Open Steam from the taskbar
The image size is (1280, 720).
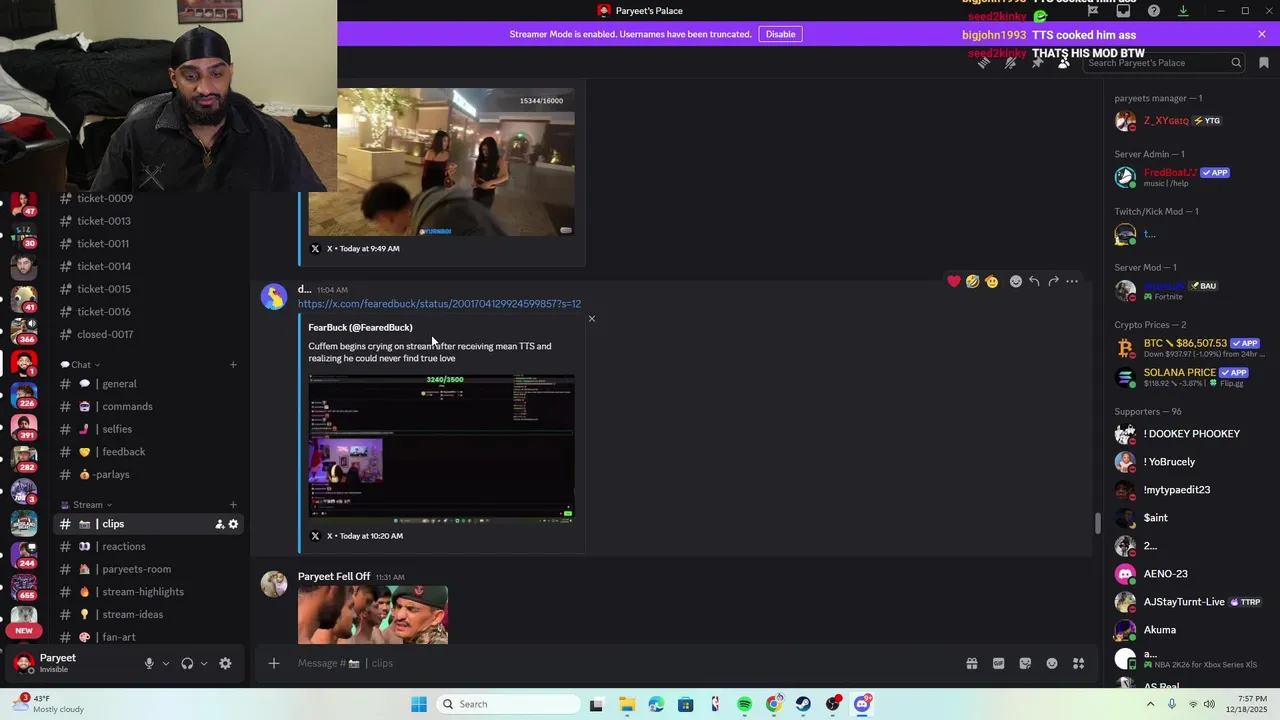[803, 705]
